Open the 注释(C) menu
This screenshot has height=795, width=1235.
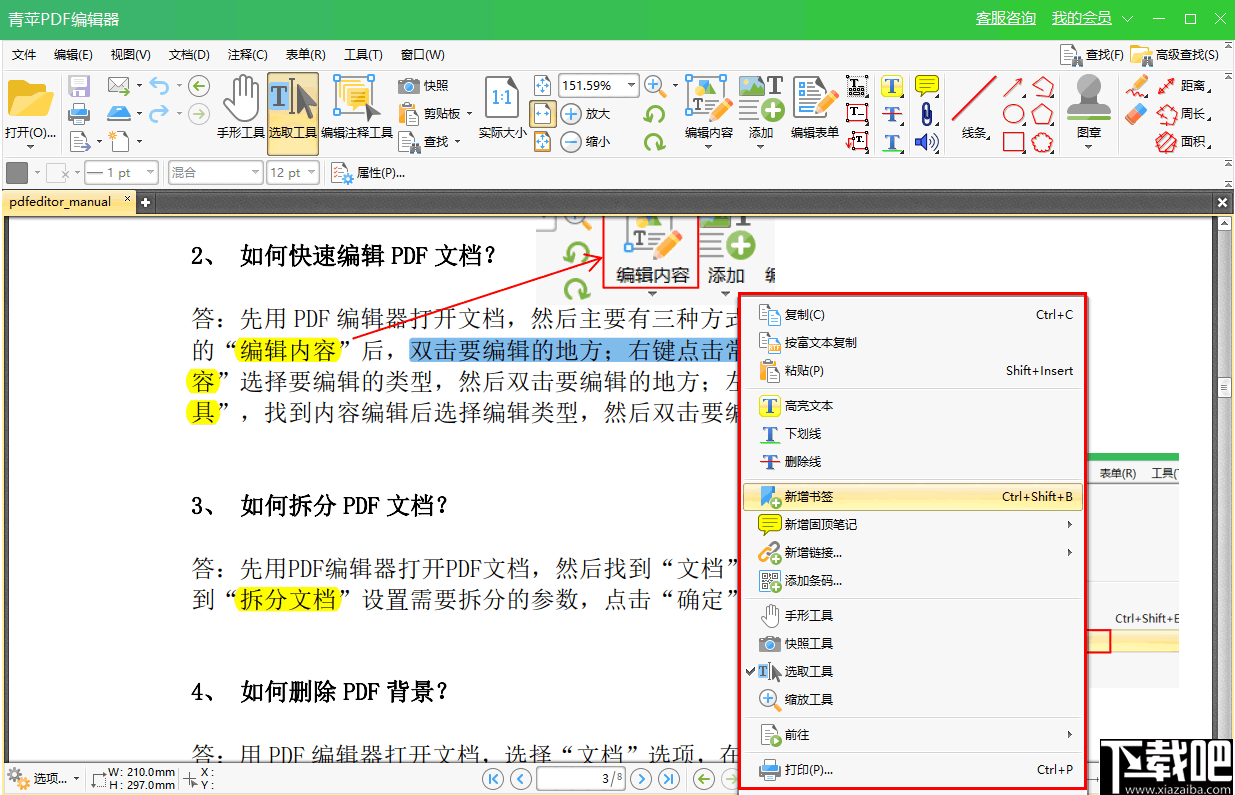246,54
